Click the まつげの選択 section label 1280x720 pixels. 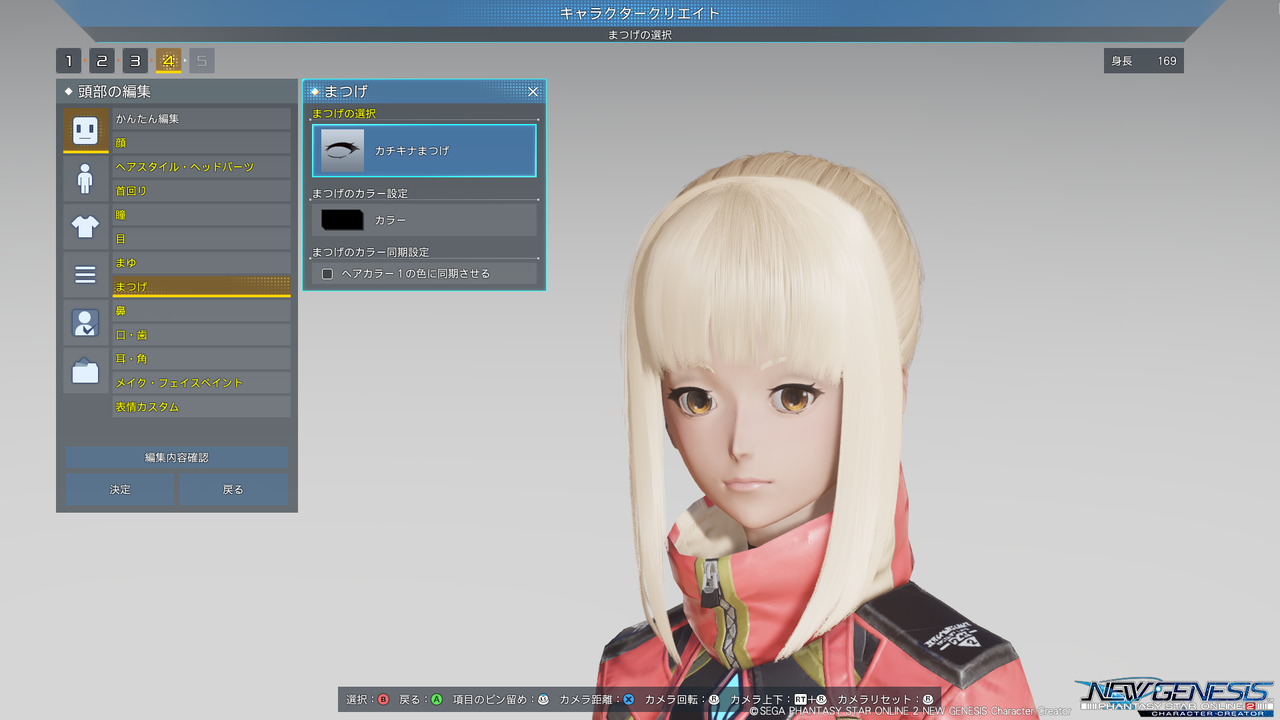(344, 114)
